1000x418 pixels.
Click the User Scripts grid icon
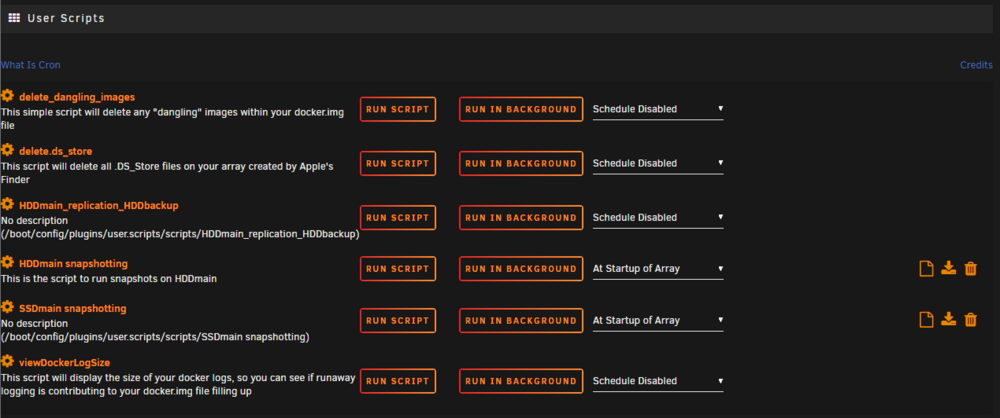pos(14,19)
